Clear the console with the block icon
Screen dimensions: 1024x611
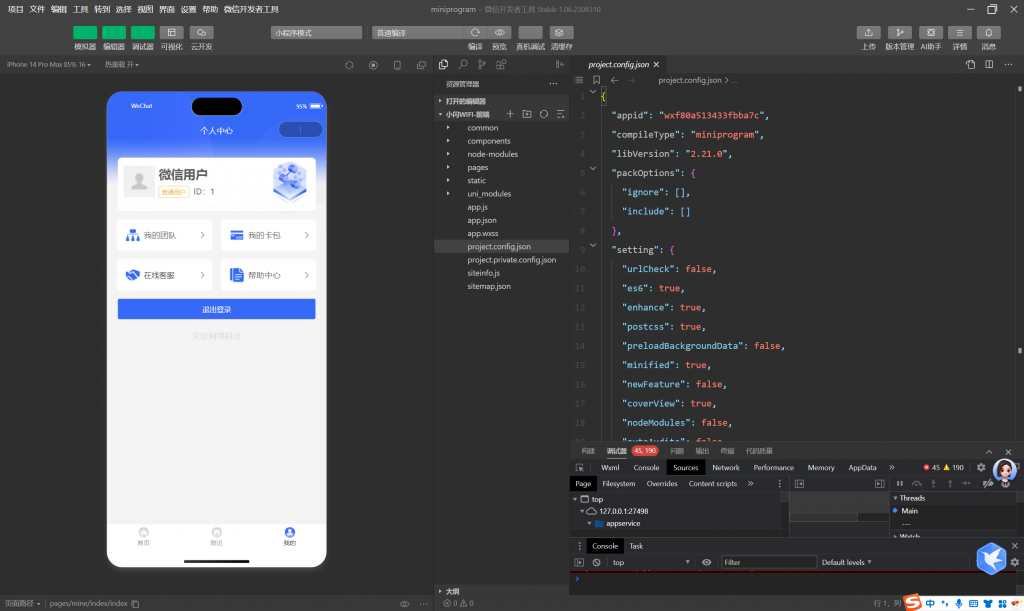pyautogui.click(x=597, y=563)
